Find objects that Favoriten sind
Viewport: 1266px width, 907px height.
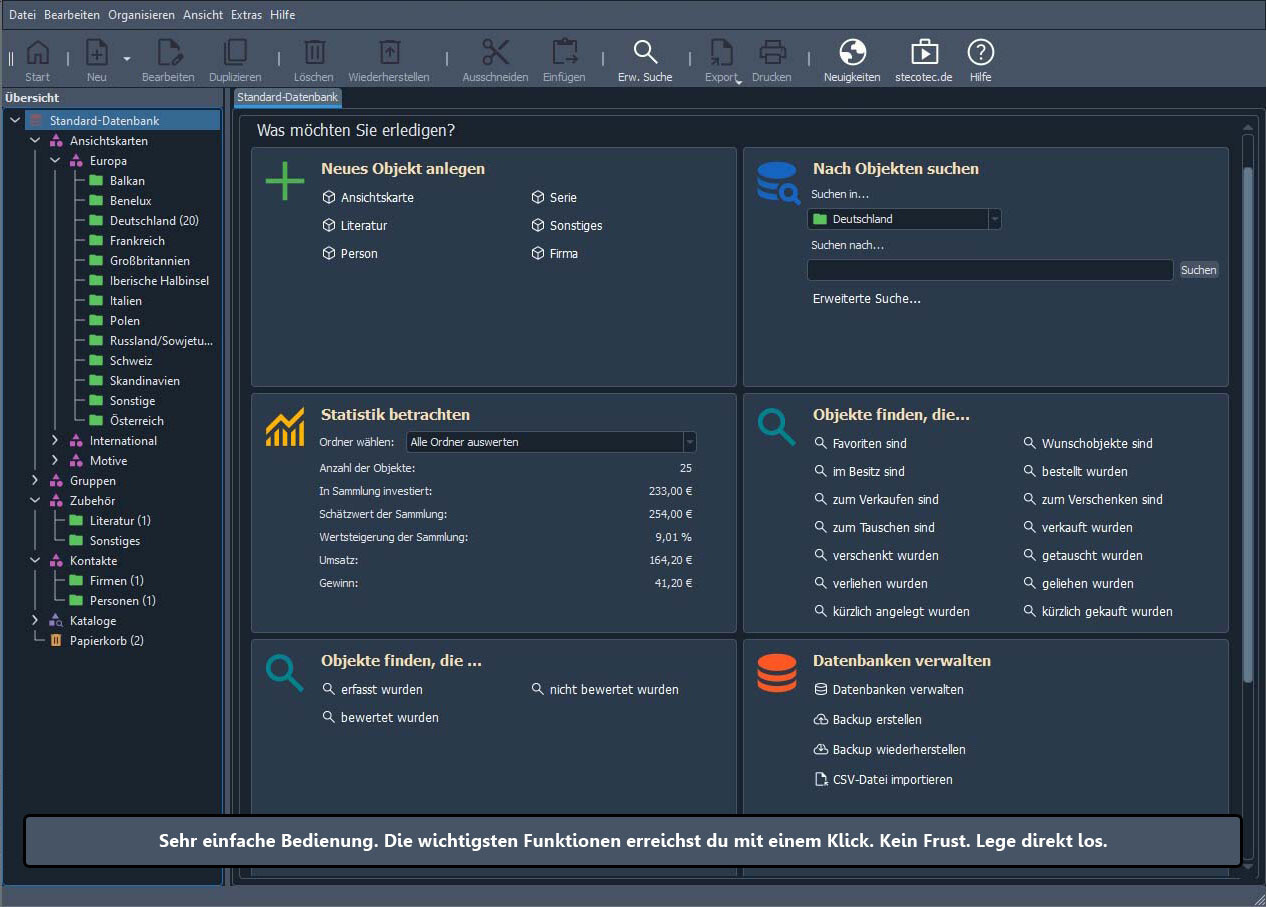(861, 443)
